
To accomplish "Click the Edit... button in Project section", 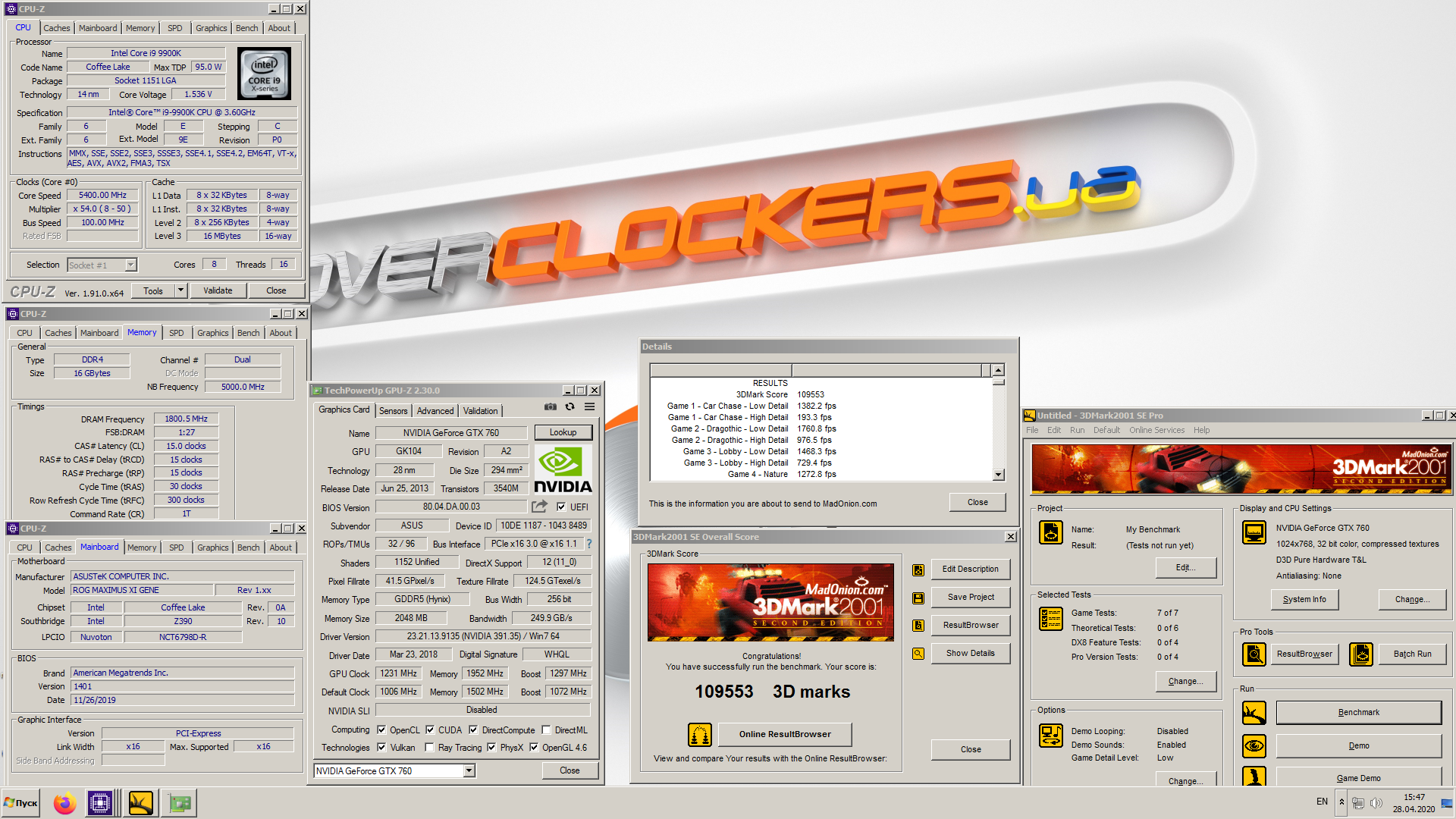I will coord(1185,567).
